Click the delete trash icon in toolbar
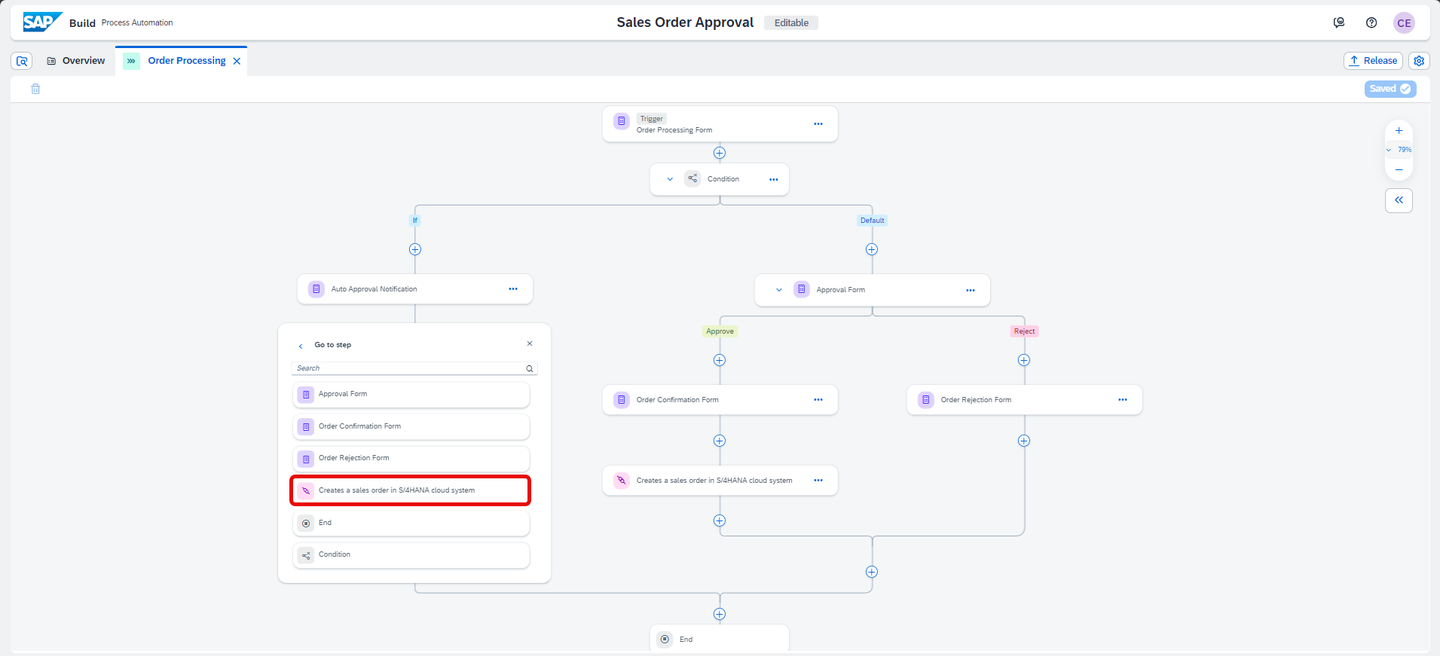Viewport: 1440px width, 656px height. coord(35,89)
